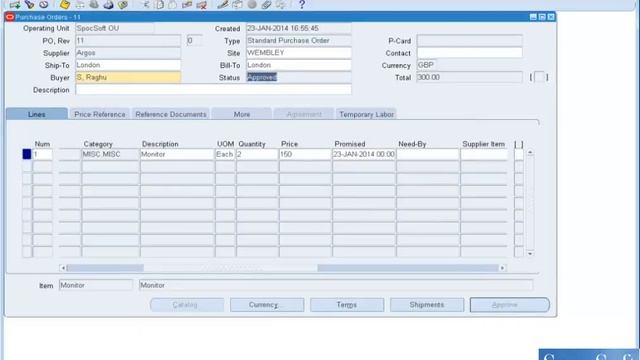
Task: Click the Delete record toolbar icon with red X
Action: click(201, 4)
